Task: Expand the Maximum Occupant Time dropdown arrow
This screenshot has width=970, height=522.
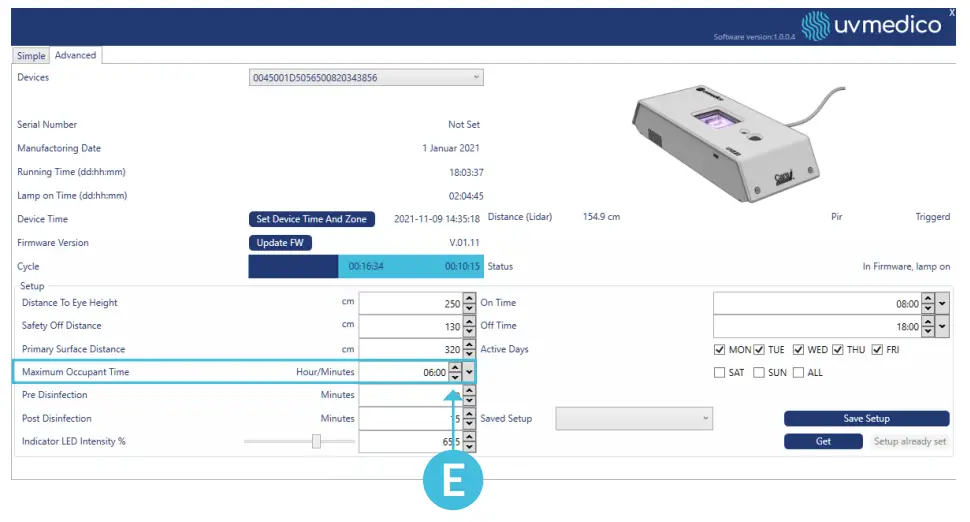Action: tap(469, 372)
